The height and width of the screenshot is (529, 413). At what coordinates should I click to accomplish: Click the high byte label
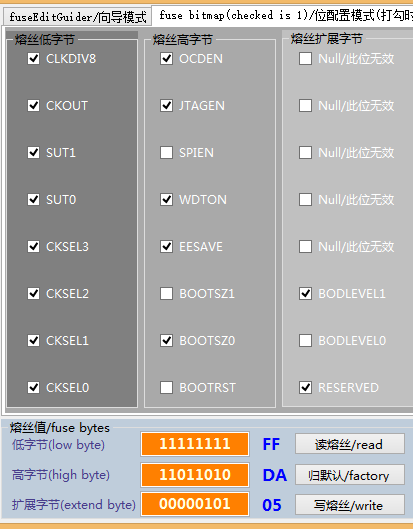[61, 475]
